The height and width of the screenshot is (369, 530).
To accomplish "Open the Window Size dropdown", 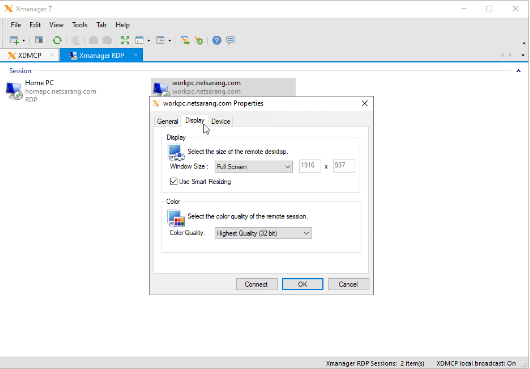I will [x=254, y=167].
